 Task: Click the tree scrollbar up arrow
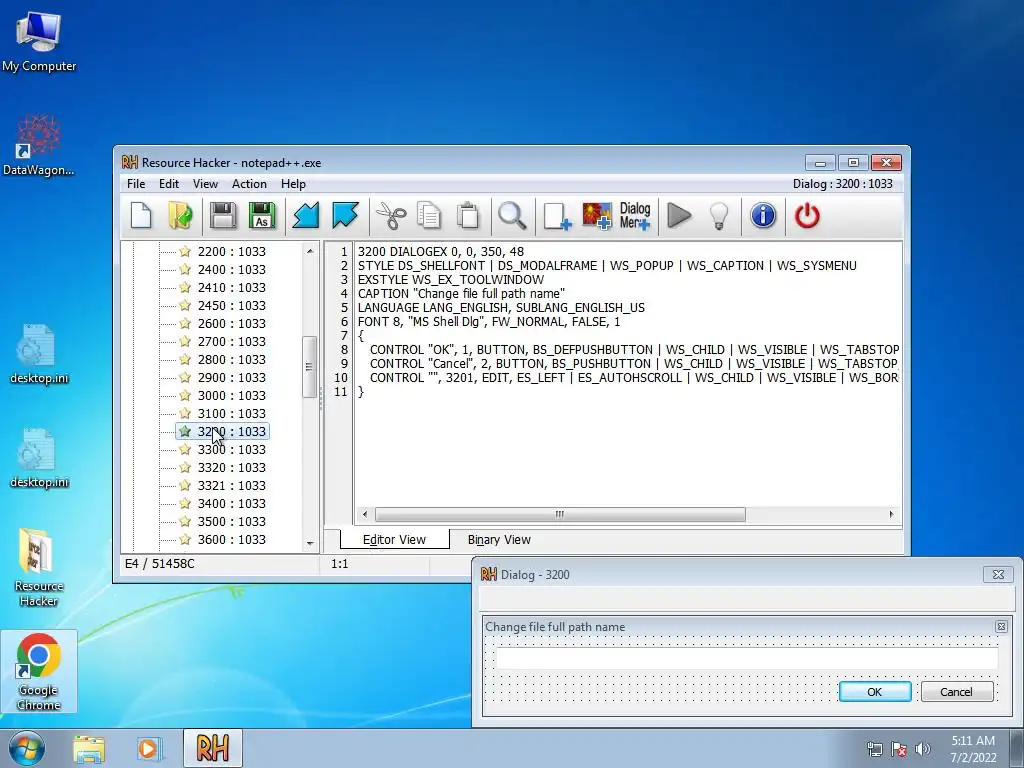point(310,251)
